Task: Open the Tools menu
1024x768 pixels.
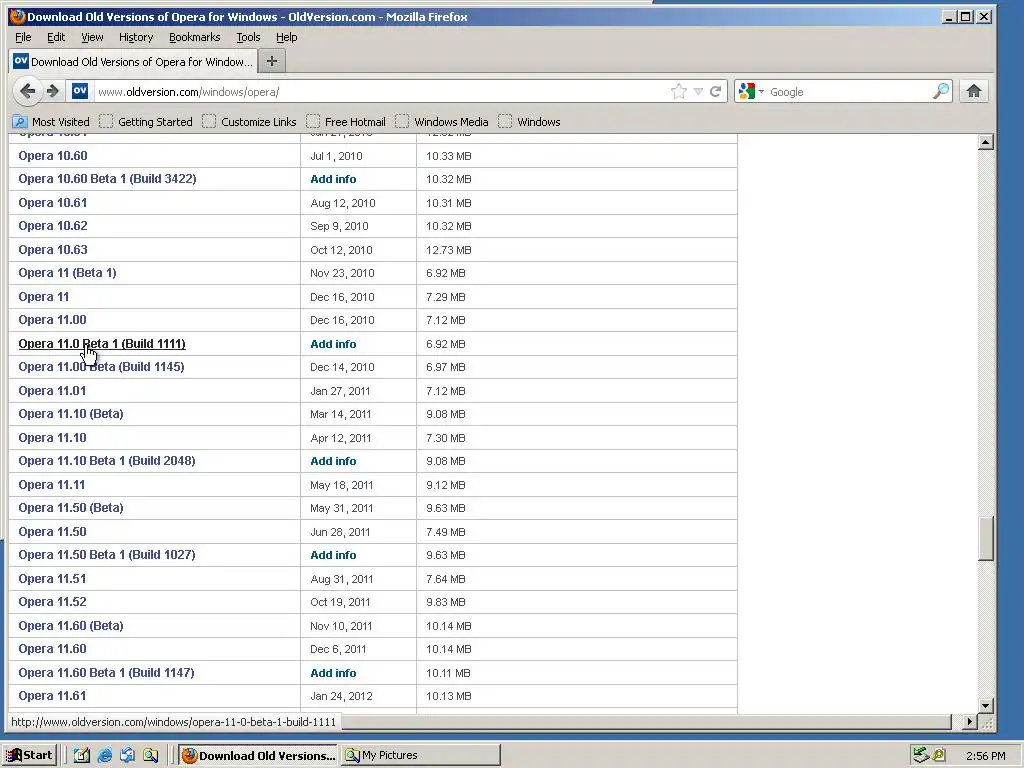Action: pyautogui.click(x=248, y=37)
